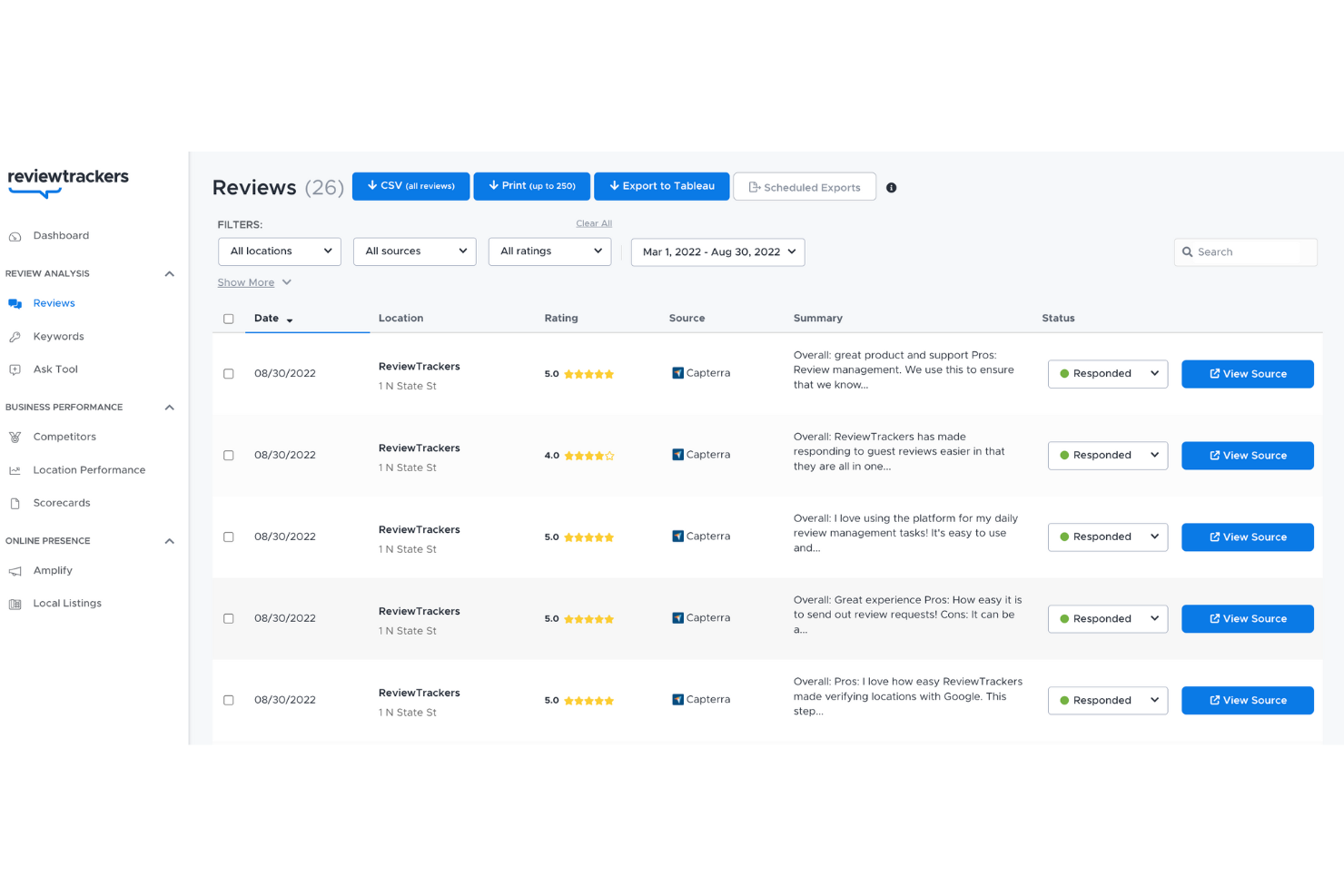
Task: Navigate to Competitors
Action: (64, 437)
